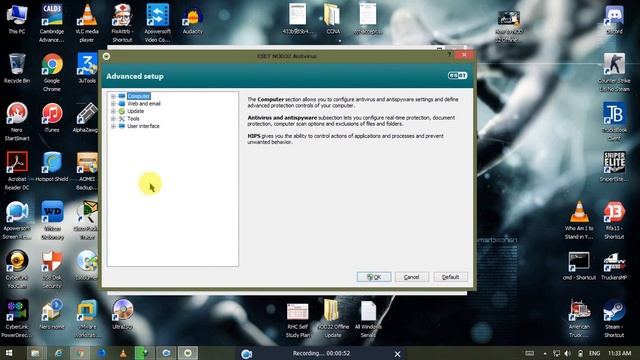Expand the Web and email node
The image size is (640, 360).
pos(113,104)
